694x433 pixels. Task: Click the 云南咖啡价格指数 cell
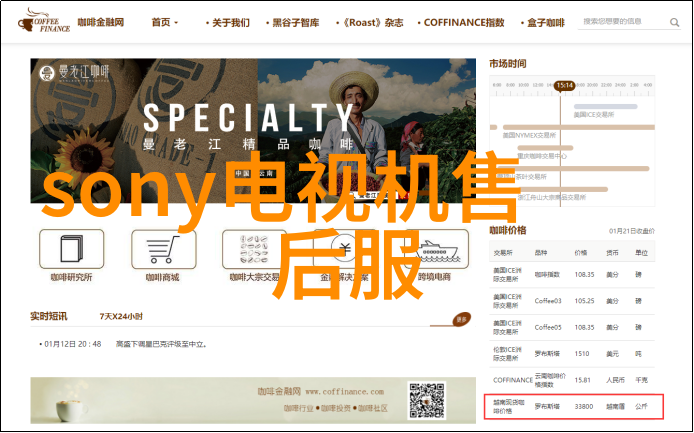point(550,380)
